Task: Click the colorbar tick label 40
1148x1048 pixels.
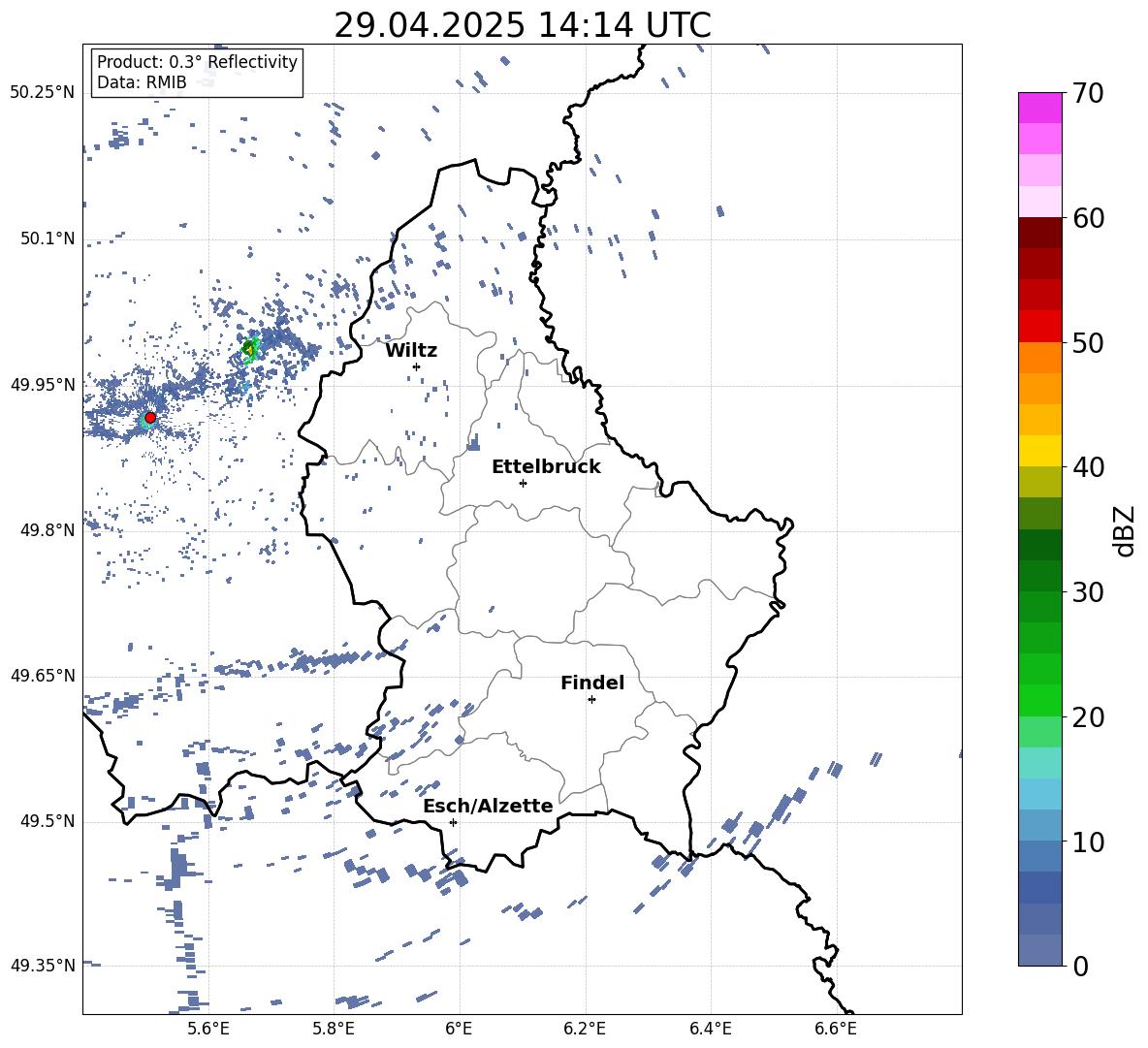Action: tap(1088, 467)
